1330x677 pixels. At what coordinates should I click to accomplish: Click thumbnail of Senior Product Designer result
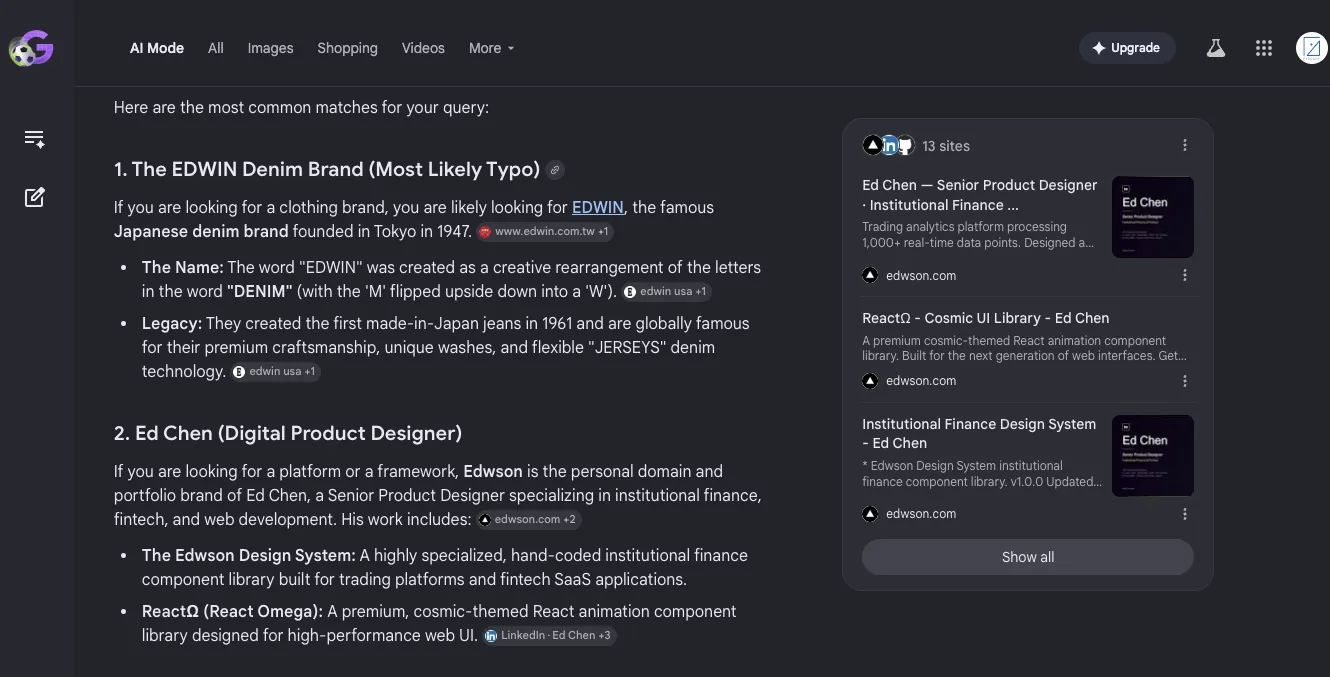(1153, 217)
